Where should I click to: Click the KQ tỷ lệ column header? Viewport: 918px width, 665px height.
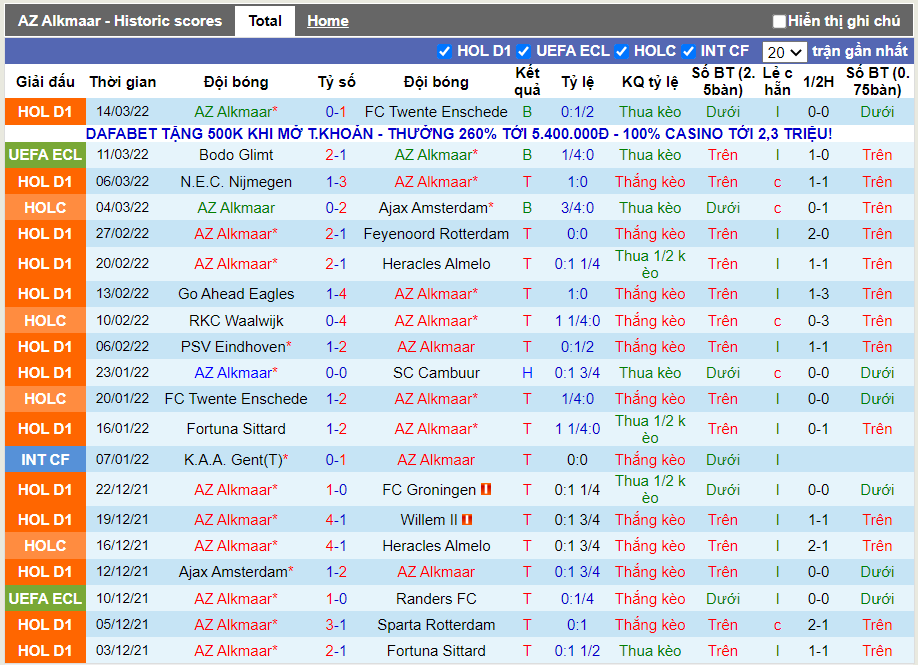pos(650,82)
